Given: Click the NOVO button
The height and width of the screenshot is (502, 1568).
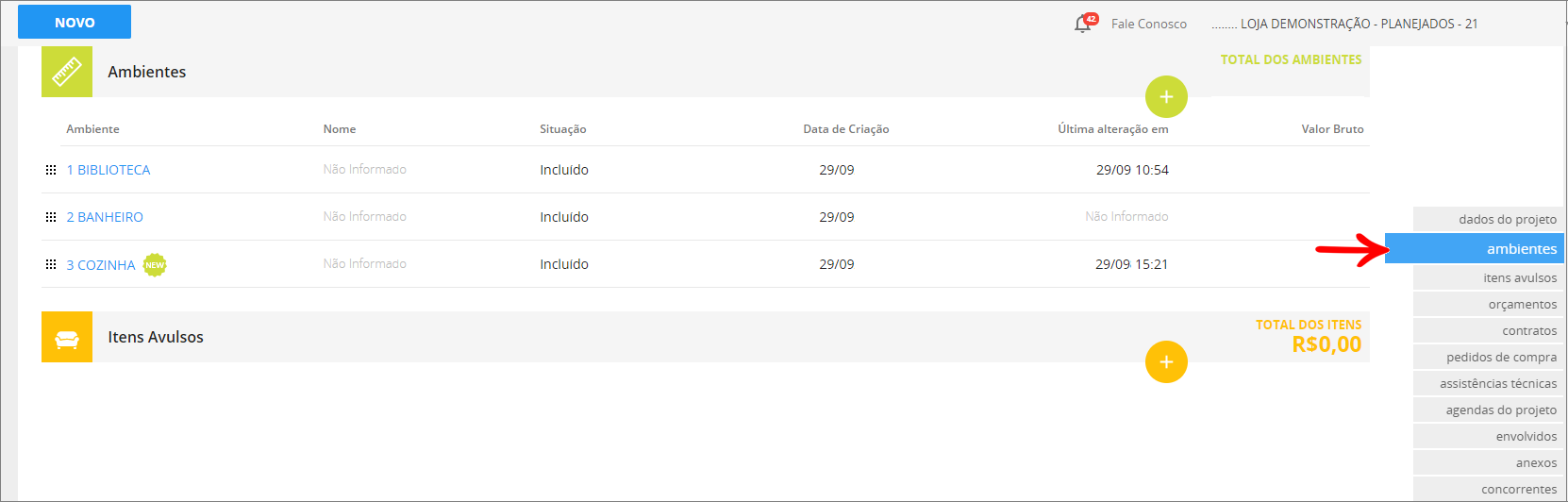Looking at the screenshot, I should (x=75, y=22).
